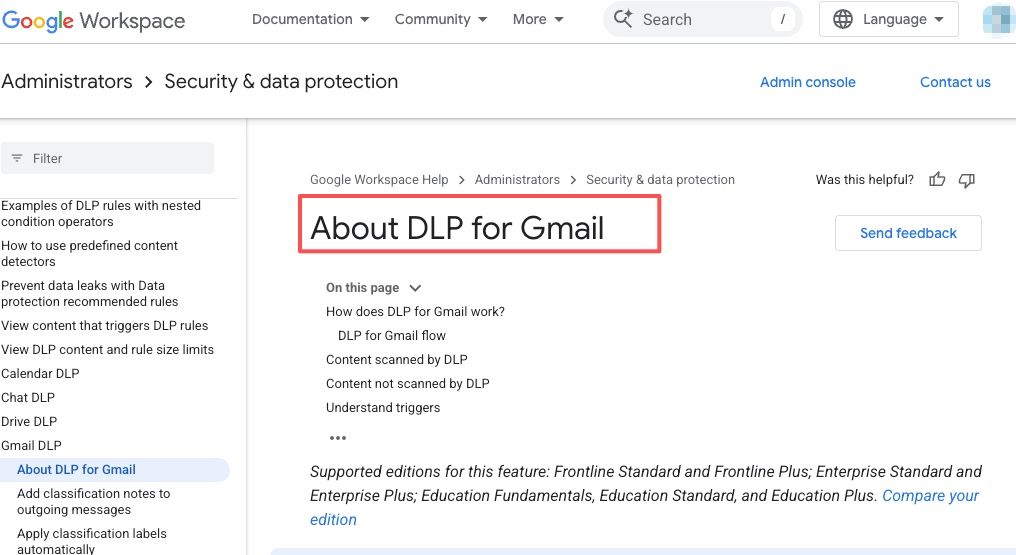Screen dimensions: 1016x555
Task: Jump to How does DLP for Gmail work?
Action: [x=415, y=311]
